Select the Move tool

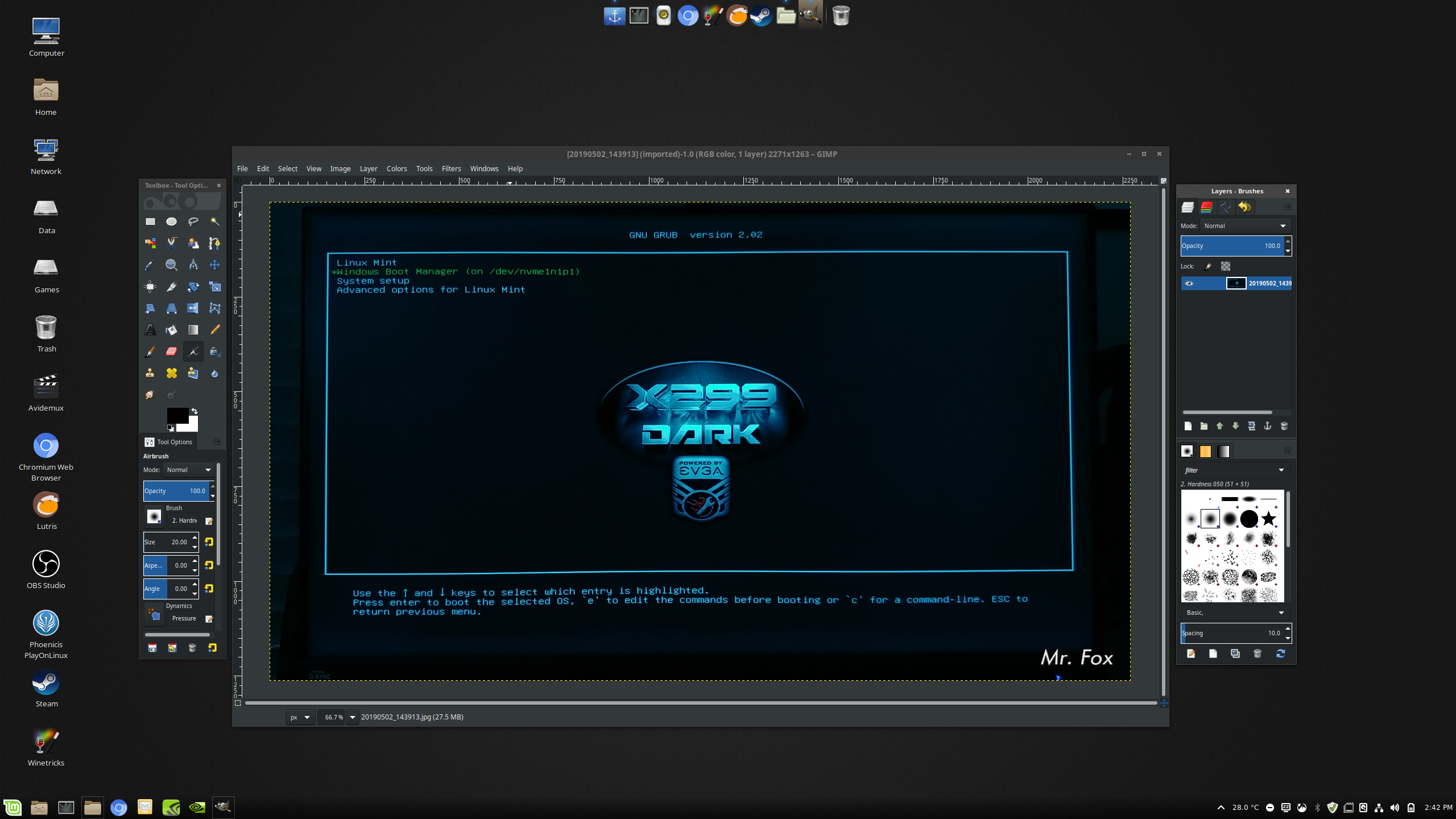[x=214, y=265]
